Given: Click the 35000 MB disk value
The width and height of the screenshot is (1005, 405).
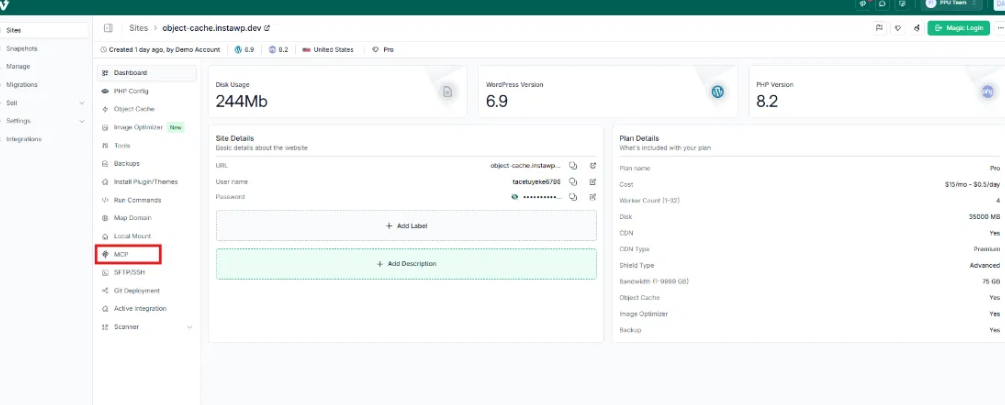Looking at the screenshot, I should click(x=984, y=217).
